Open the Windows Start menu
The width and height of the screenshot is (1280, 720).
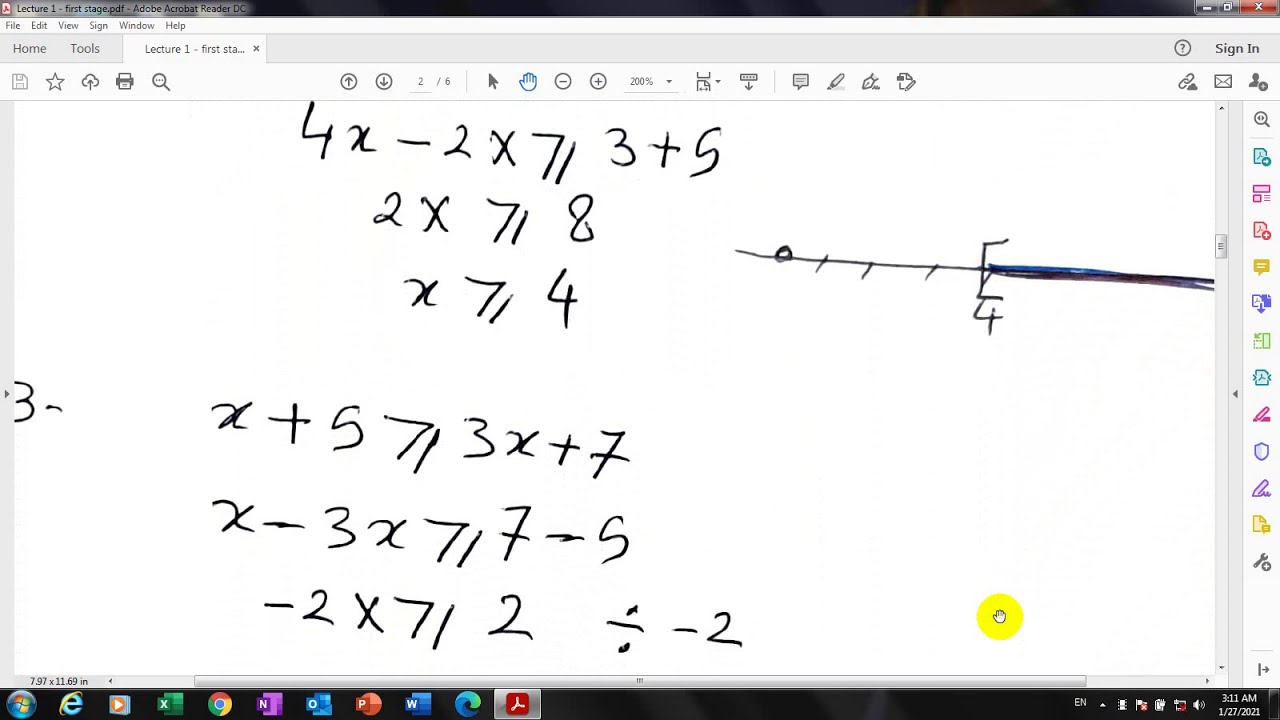[20, 705]
